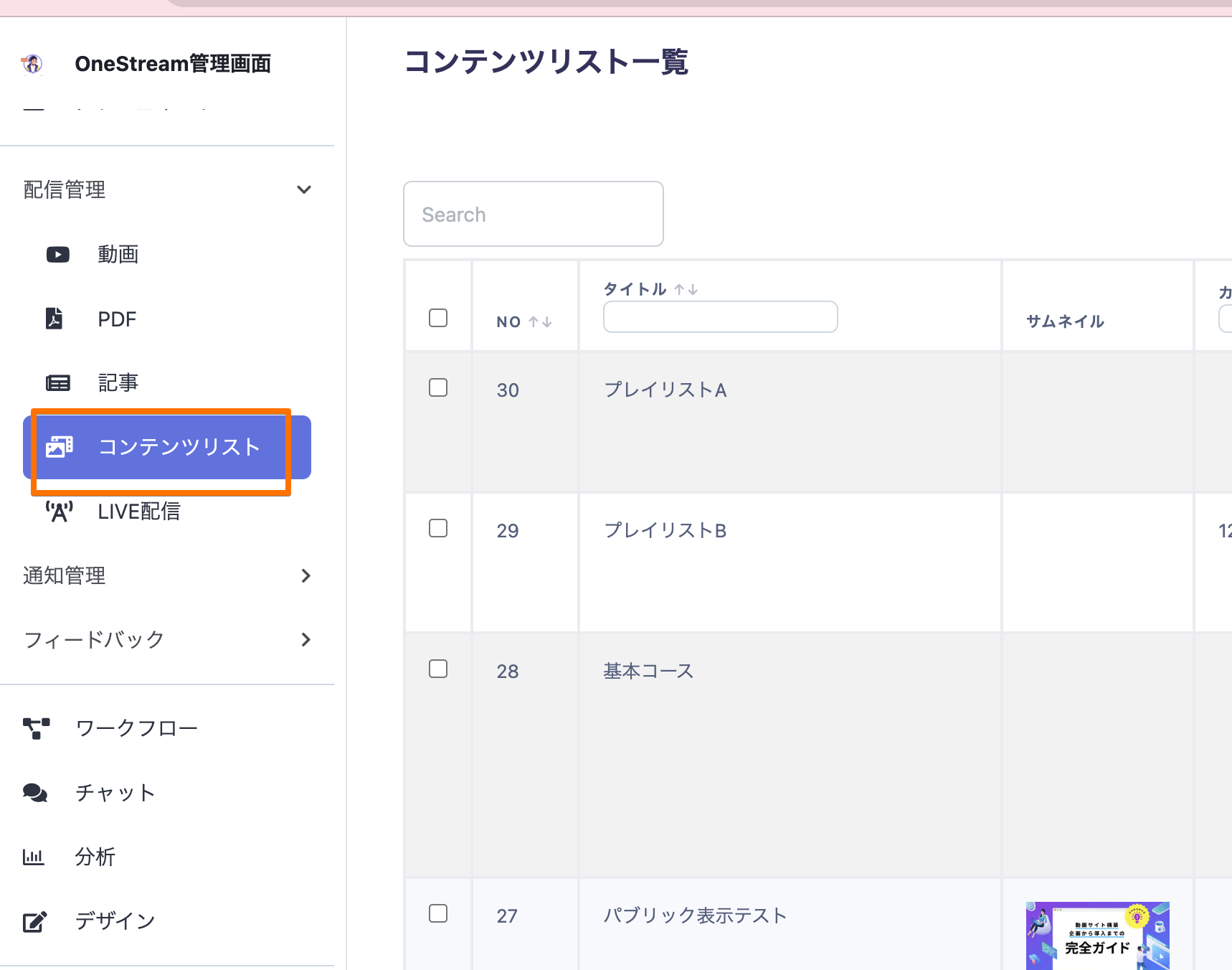The width and height of the screenshot is (1232, 970).
Task: Expand the 通知管理 section
Action: (305, 575)
